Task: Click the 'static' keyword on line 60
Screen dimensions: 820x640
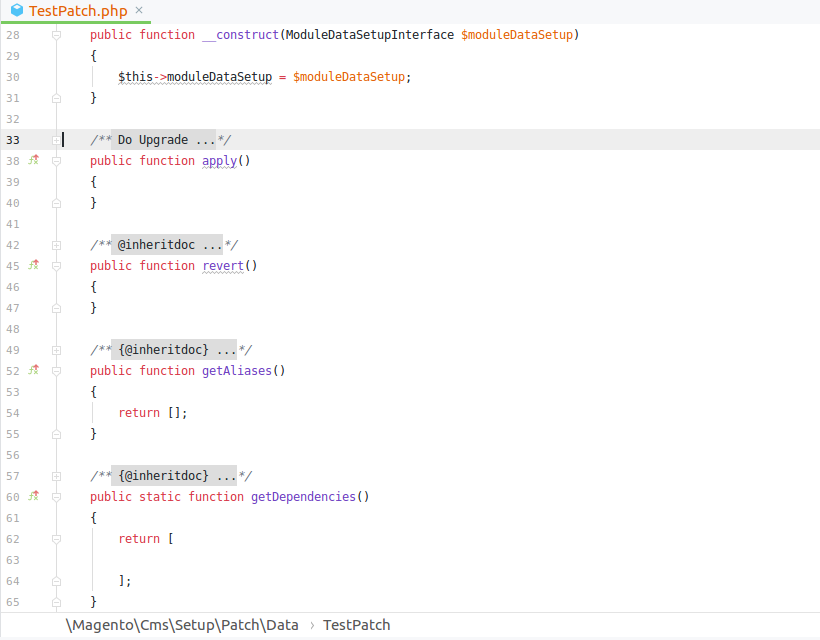Action: coord(160,497)
